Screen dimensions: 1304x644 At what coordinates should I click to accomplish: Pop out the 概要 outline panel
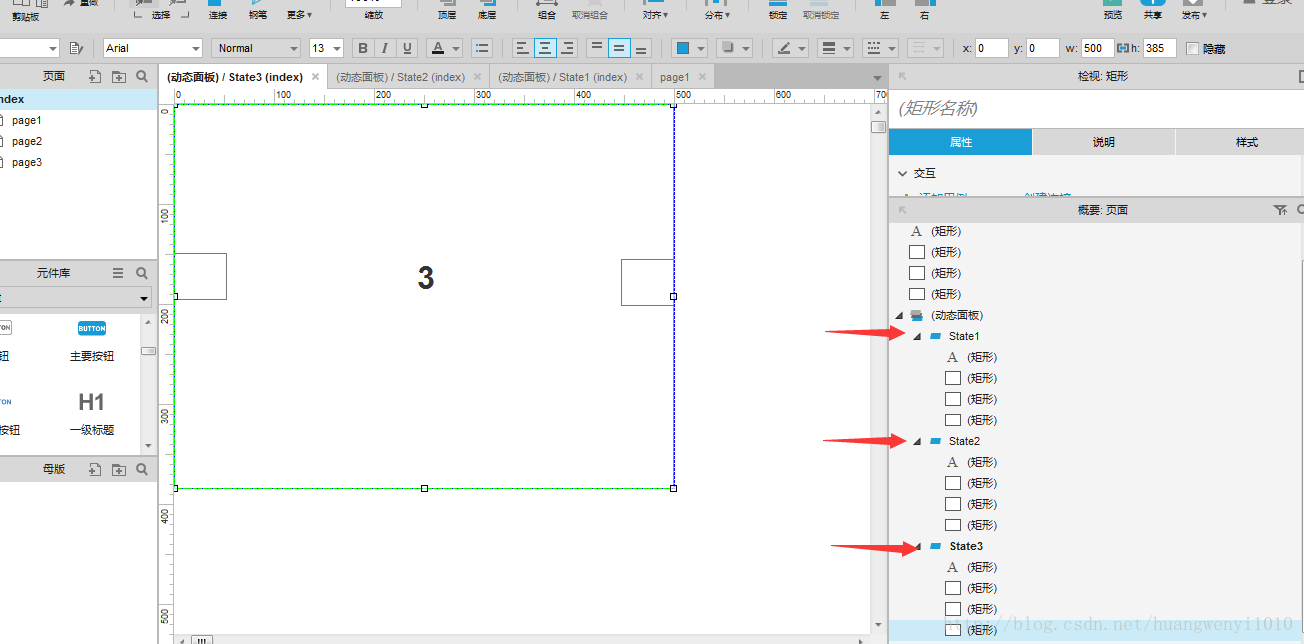pos(902,210)
